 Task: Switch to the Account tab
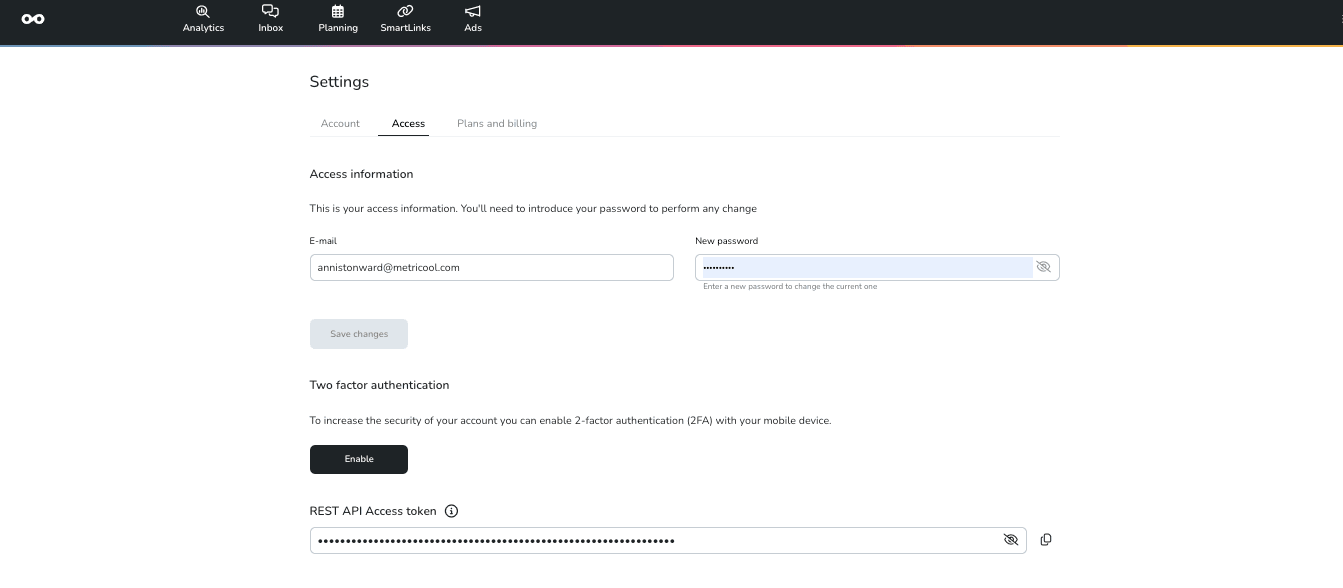coord(340,123)
